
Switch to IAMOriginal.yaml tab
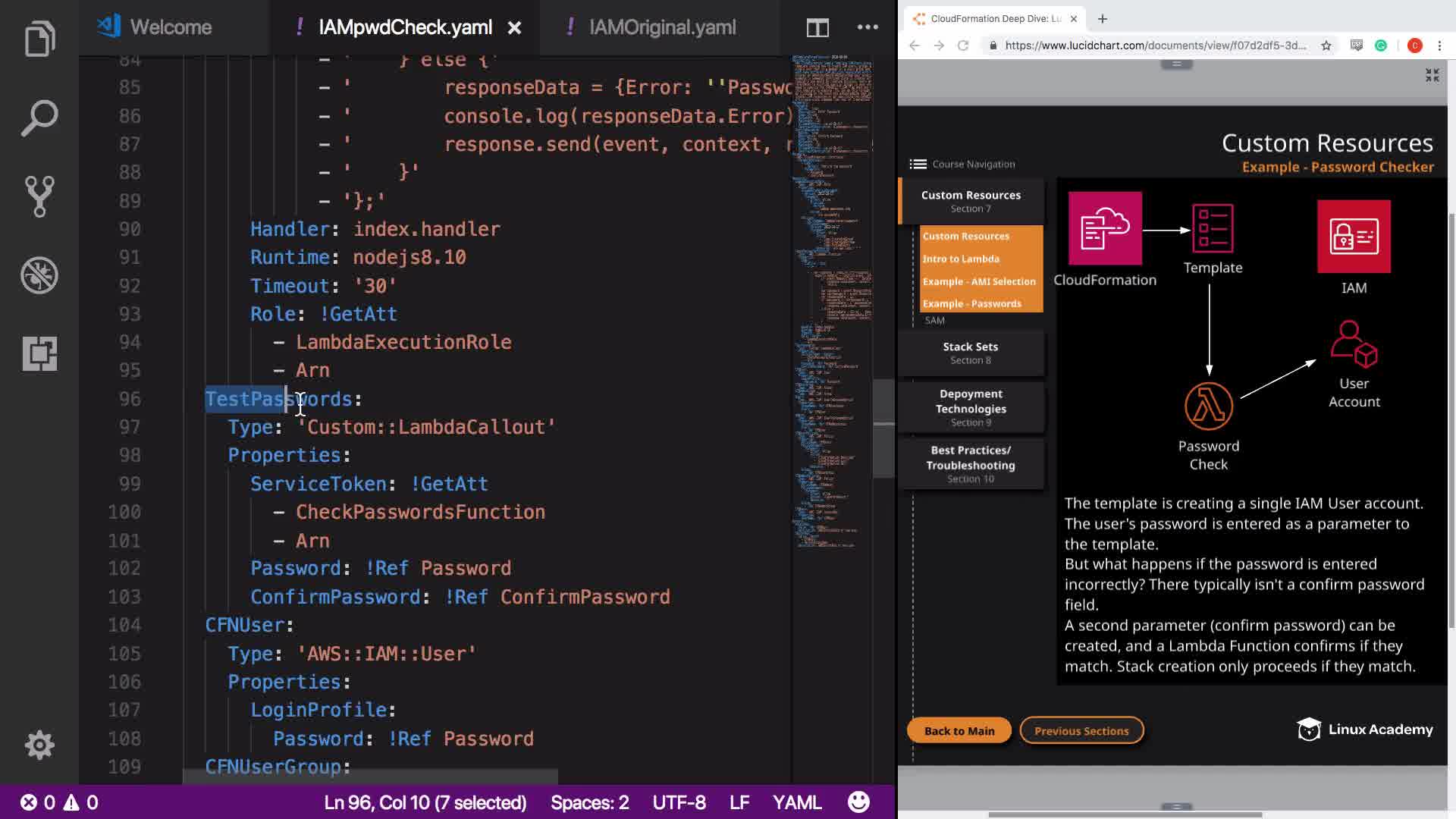(661, 28)
